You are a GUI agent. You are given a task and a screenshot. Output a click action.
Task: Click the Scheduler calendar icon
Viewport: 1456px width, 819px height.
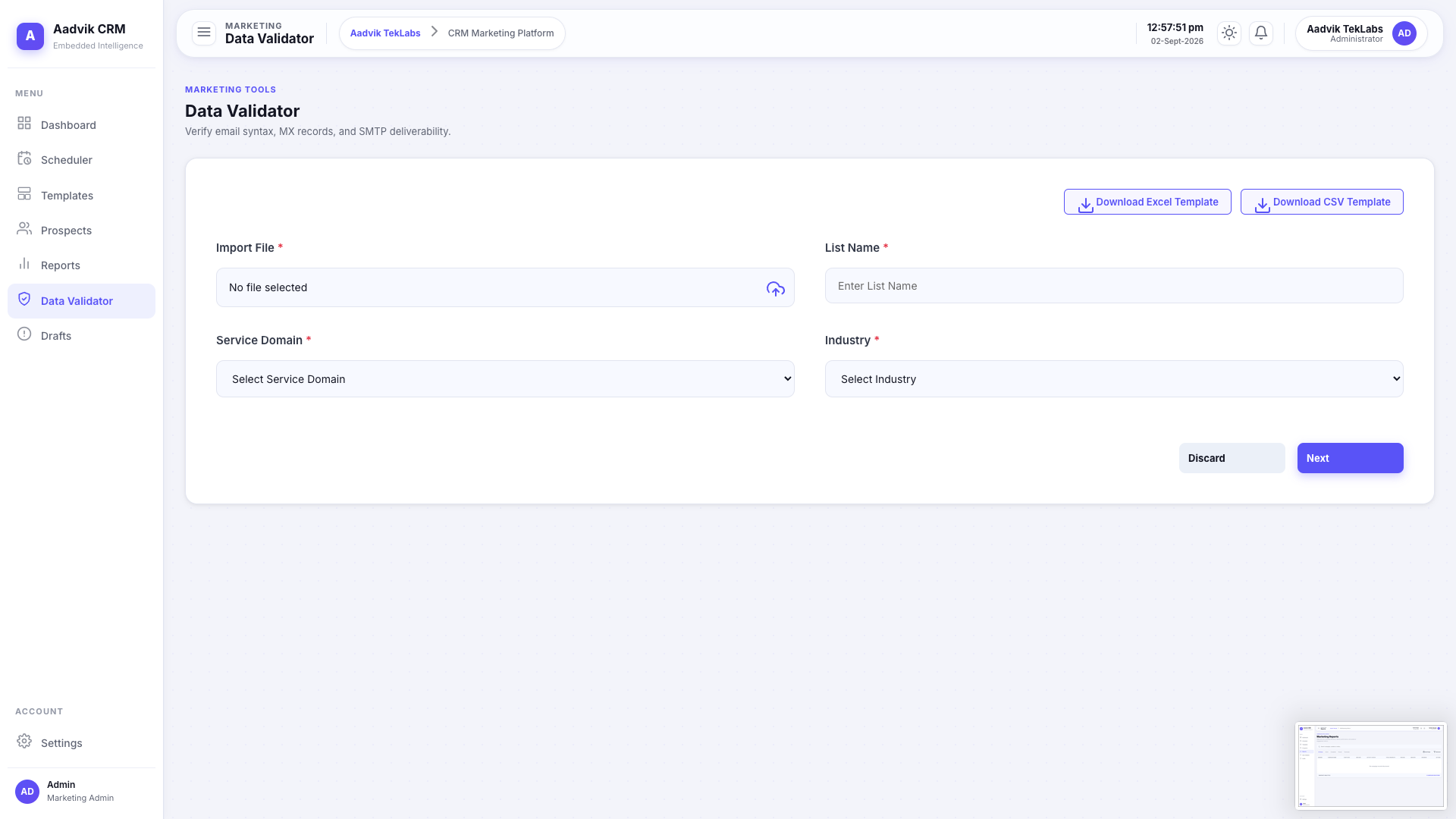click(24, 158)
